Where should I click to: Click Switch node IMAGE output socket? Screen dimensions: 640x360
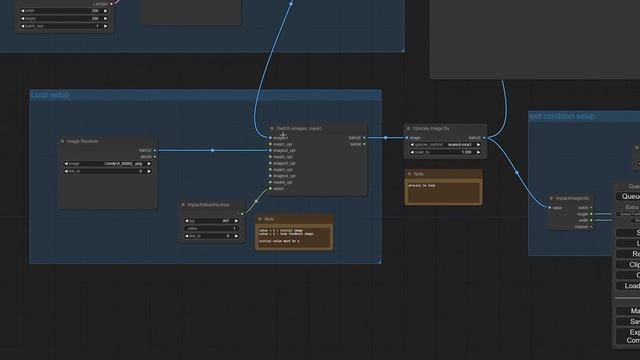tap(364, 138)
